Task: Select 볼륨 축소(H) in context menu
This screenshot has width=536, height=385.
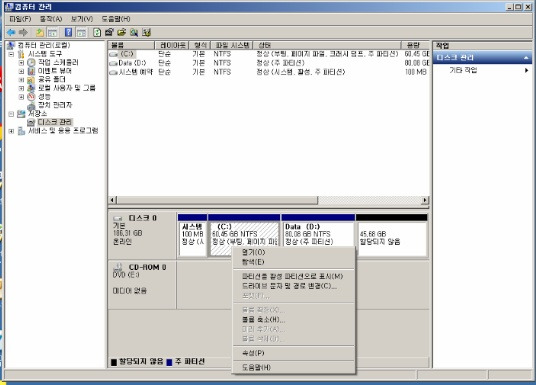Action: click(x=293, y=320)
